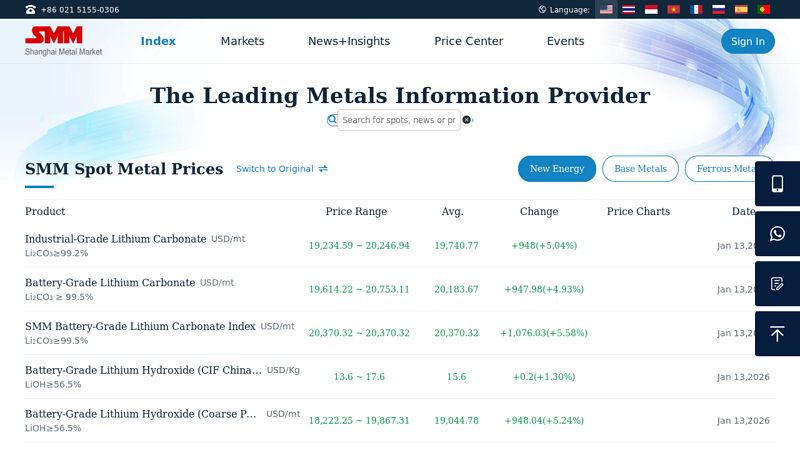Open the WhatsApp contact sidebar icon

coord(777,234)
